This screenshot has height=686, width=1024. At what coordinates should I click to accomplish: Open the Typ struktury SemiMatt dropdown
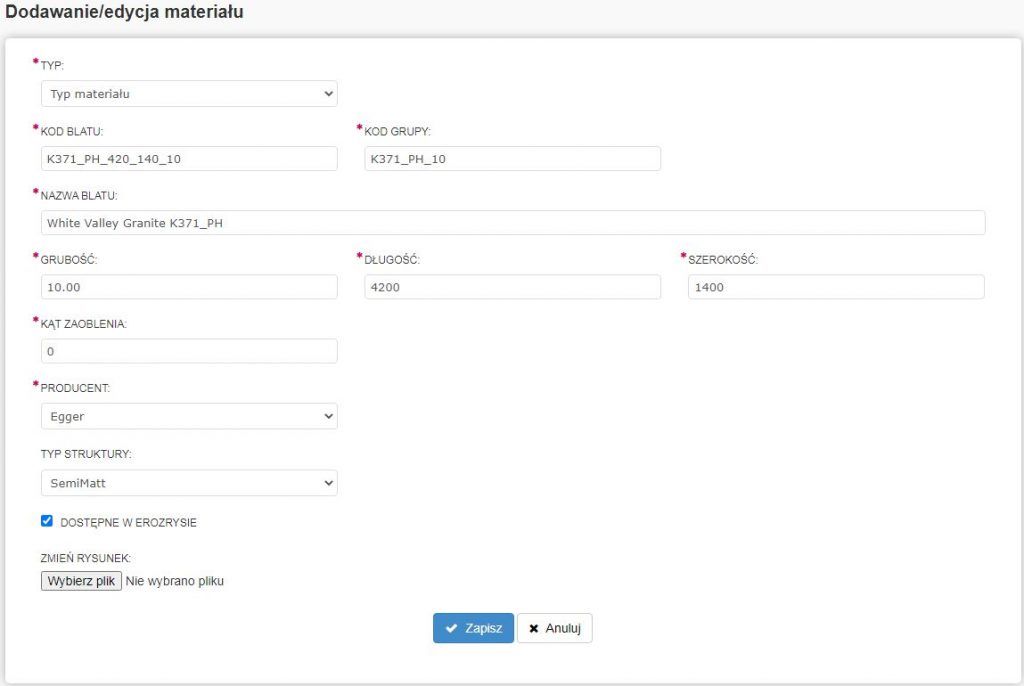(189, 483)
